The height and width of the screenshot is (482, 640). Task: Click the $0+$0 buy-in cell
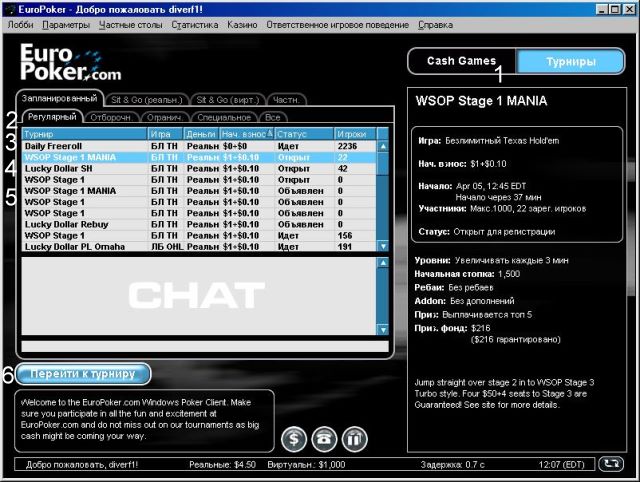pos(235,146)
